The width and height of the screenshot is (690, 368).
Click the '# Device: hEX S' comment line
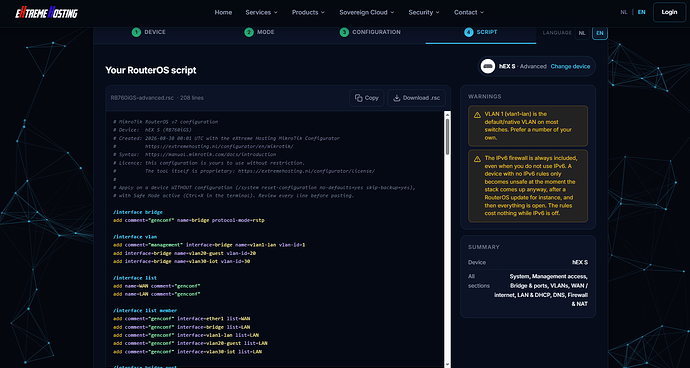pyautogui.click(x=152, y=130)
